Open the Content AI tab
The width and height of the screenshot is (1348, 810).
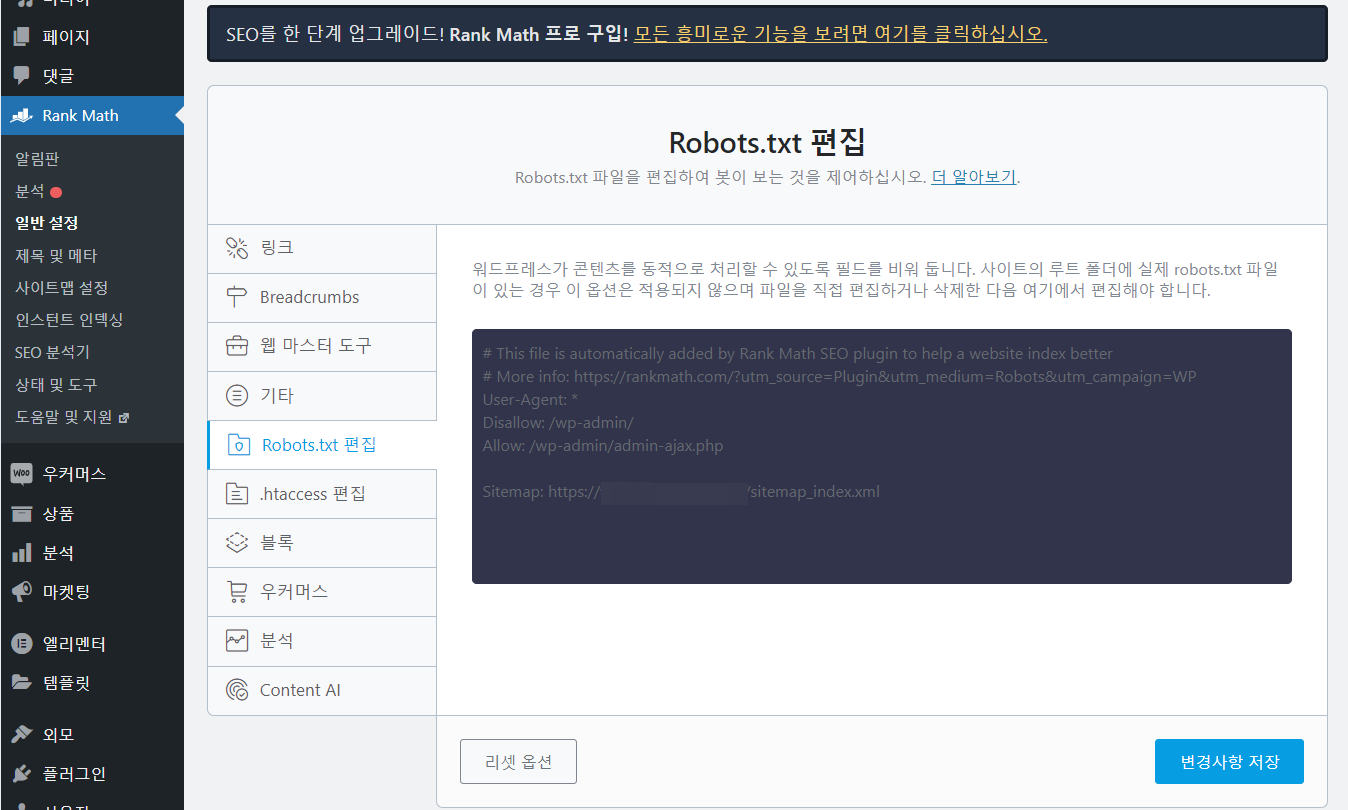pyautogui.click(x=322, y=690)
